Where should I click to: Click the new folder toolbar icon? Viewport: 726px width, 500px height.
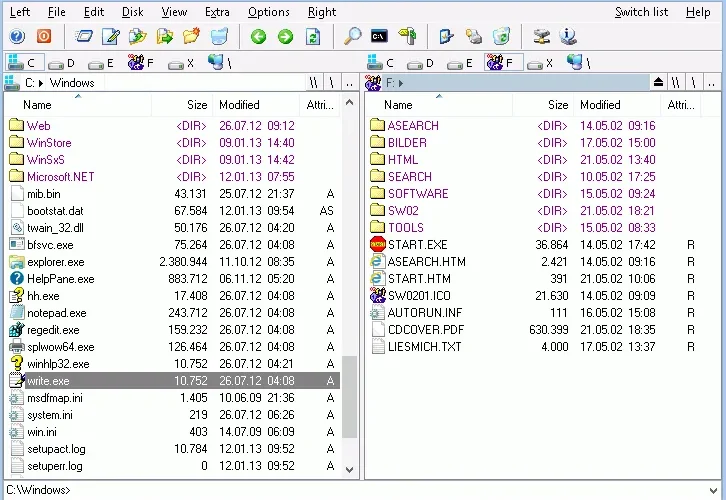pos(191,36)
